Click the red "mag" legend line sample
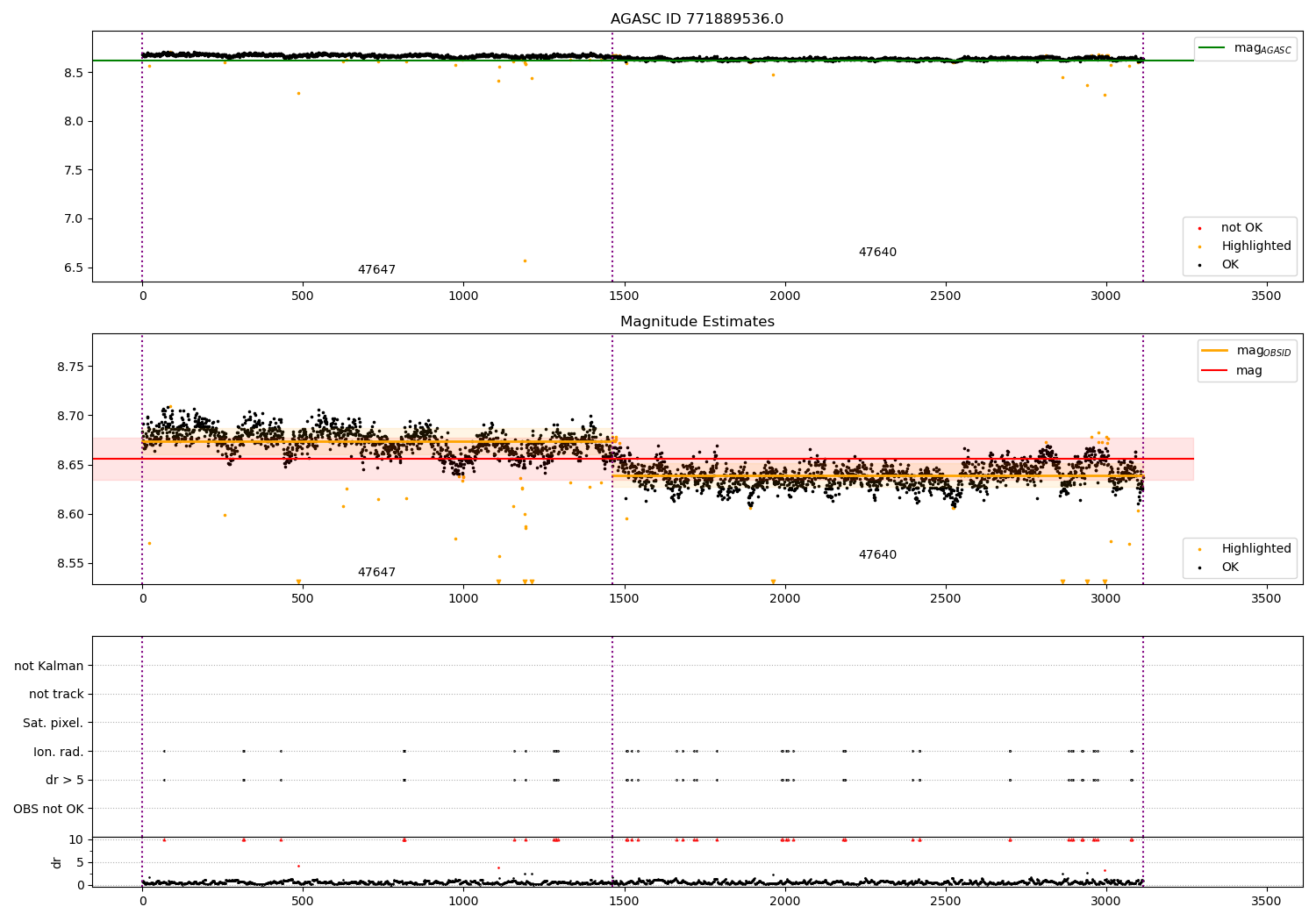This screenshot has width=1316, height=921. pos(1215,370)
